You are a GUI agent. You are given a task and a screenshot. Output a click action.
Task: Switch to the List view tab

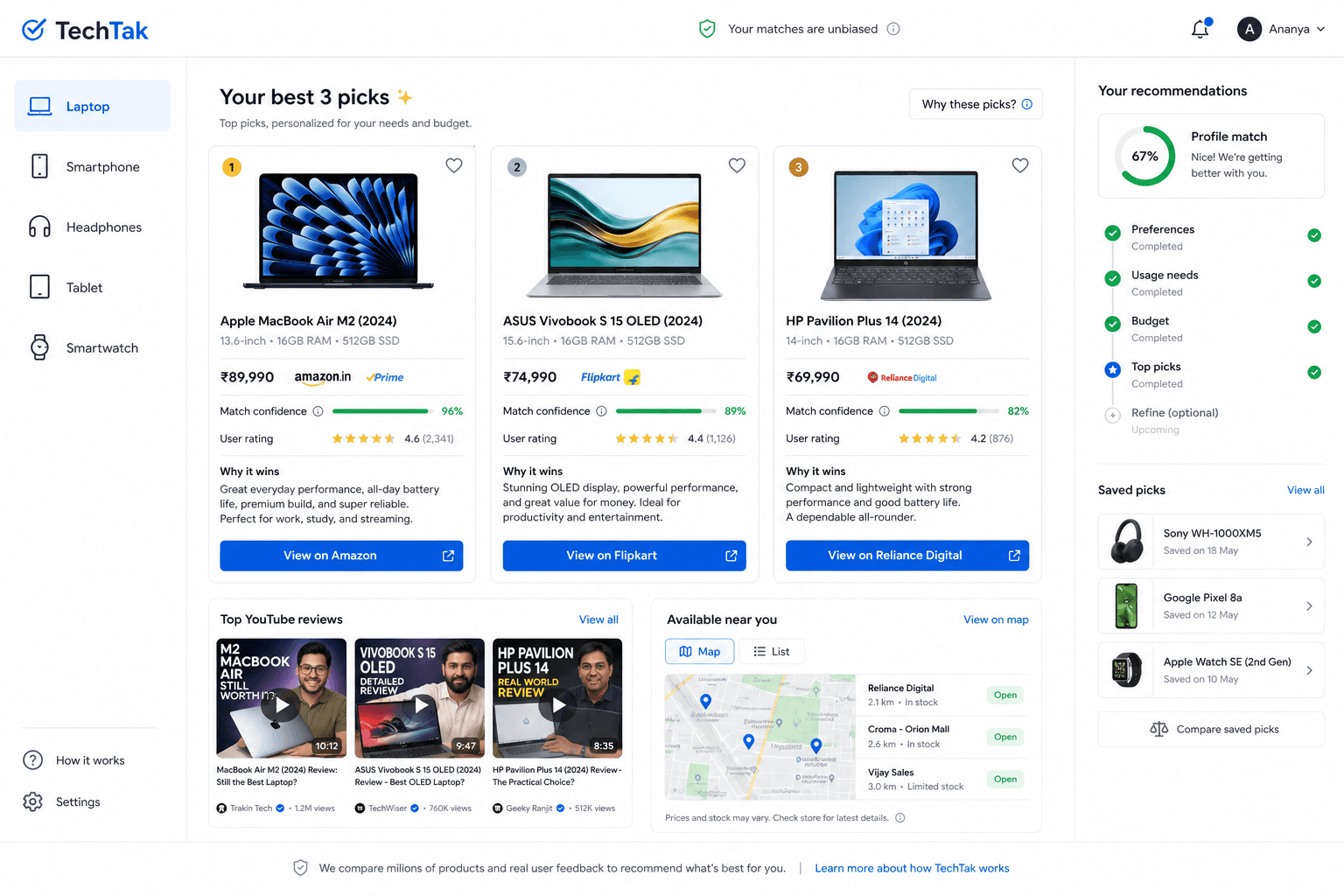coord(772,651)
